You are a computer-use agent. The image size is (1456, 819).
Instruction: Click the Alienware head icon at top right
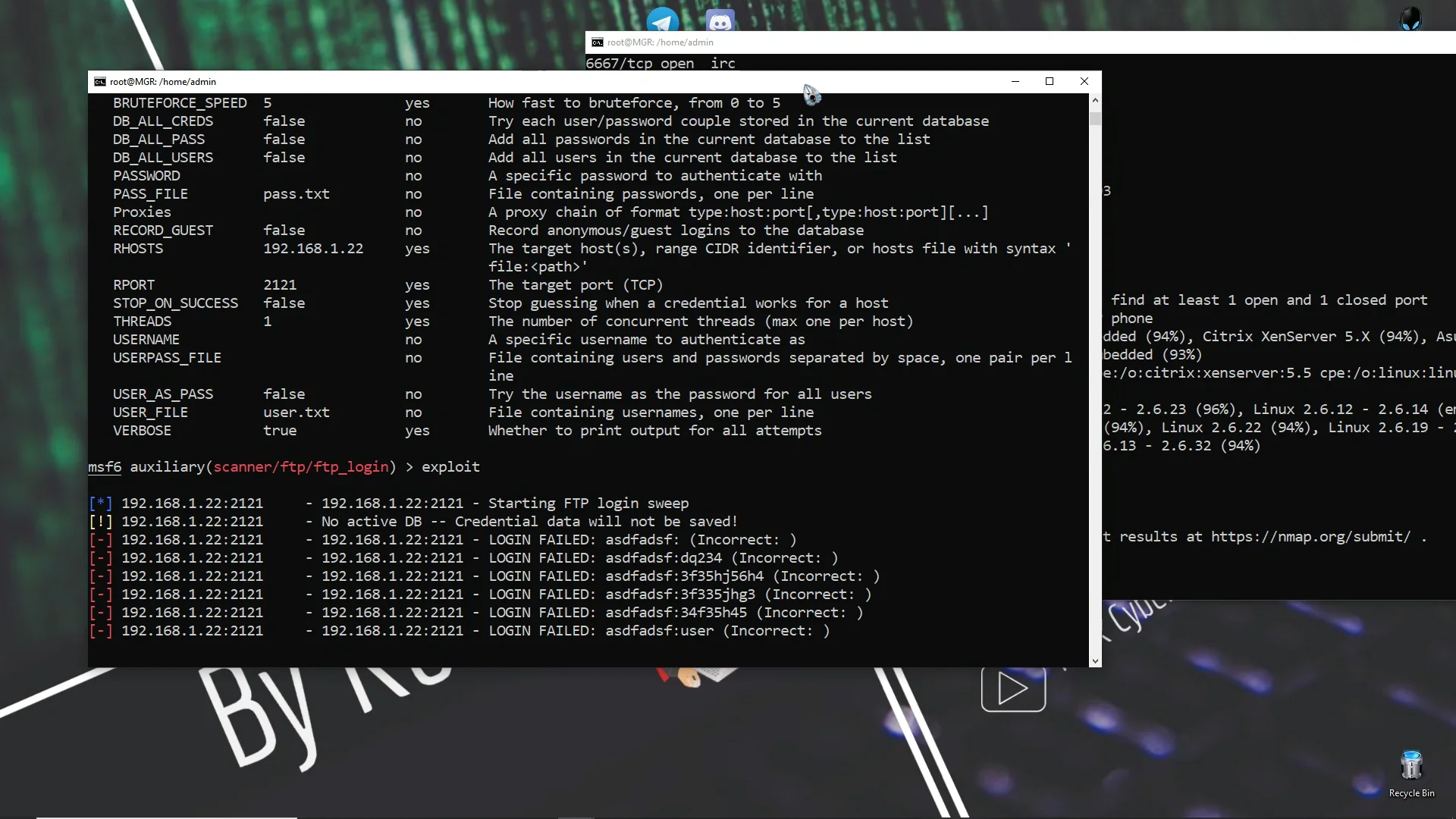[1410, 19]
